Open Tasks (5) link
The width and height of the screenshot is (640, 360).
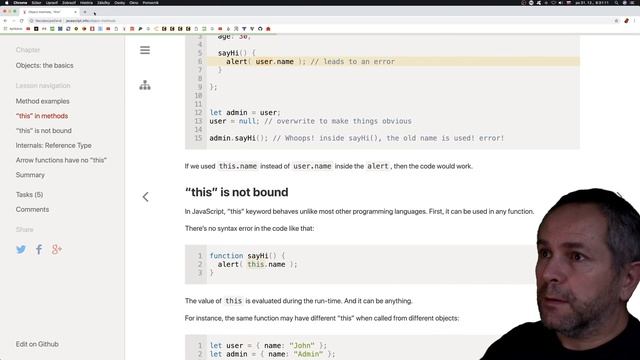pyautogui.click(x=29, y=195)
